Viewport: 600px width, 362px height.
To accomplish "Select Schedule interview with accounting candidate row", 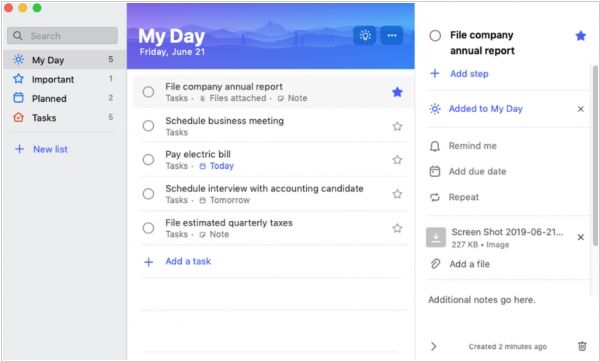I will coord(273,194).
